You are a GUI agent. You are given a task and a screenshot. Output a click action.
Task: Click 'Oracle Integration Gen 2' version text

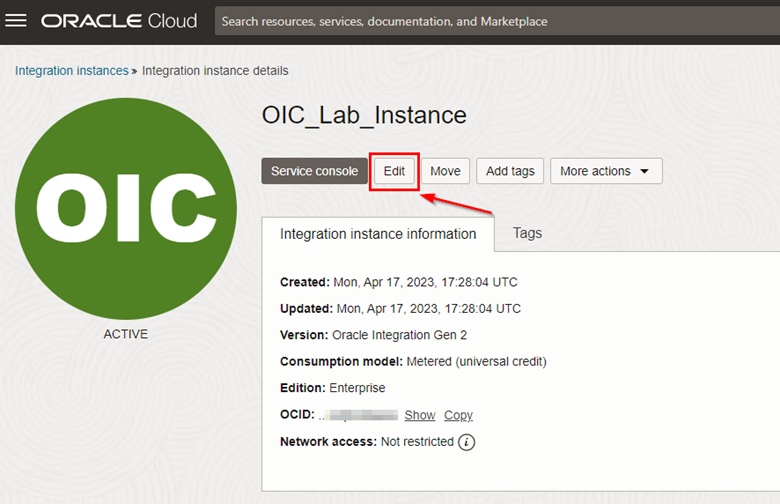tap(399, 335)
